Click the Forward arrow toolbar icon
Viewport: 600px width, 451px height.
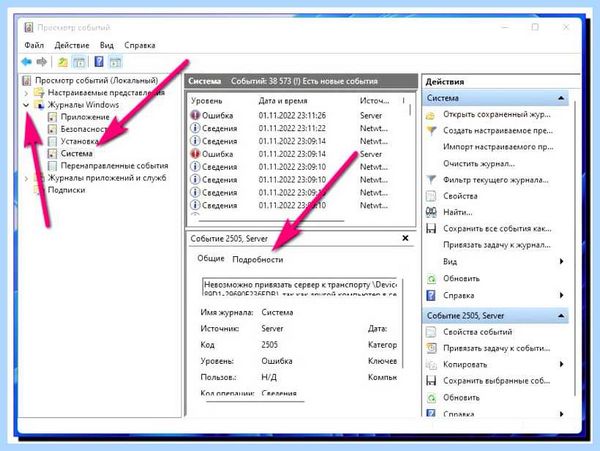click(41, 62)
